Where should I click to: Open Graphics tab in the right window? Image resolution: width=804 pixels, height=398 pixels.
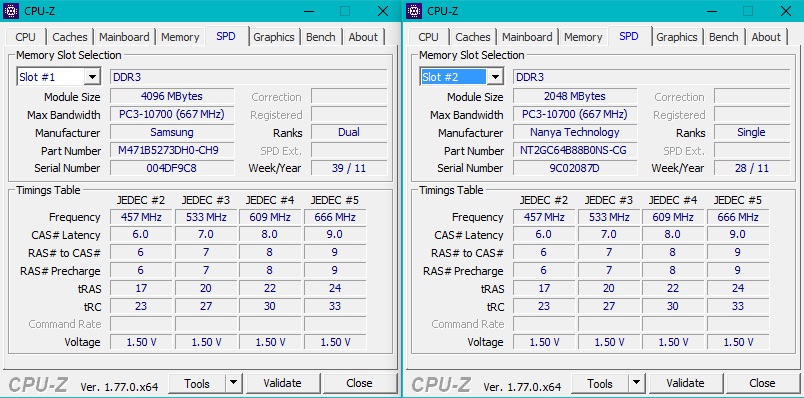(x=677, y=37)
